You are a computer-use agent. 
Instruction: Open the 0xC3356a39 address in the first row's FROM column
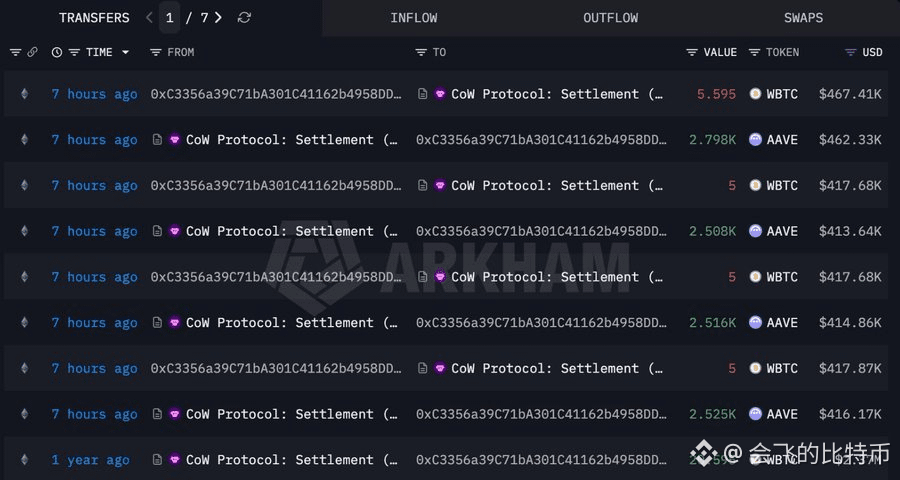276,94
